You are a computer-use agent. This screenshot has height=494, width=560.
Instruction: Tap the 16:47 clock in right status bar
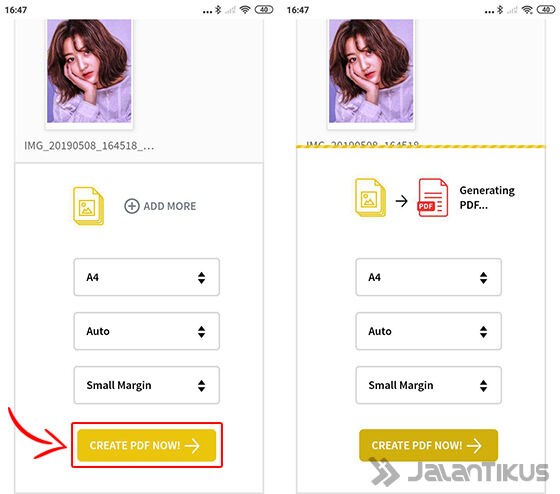pos(298,10)
